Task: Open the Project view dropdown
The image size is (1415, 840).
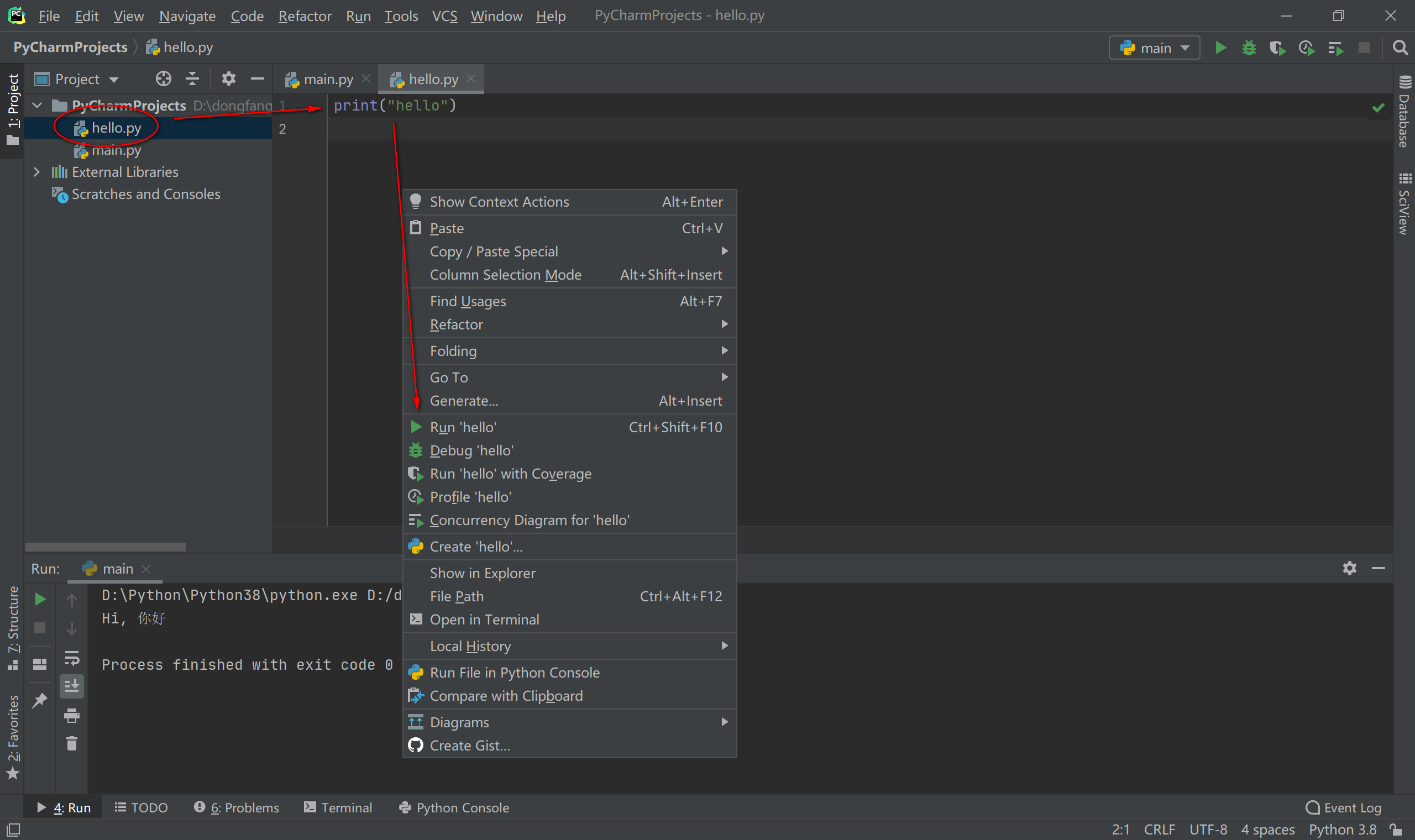Action: point(76,78)
